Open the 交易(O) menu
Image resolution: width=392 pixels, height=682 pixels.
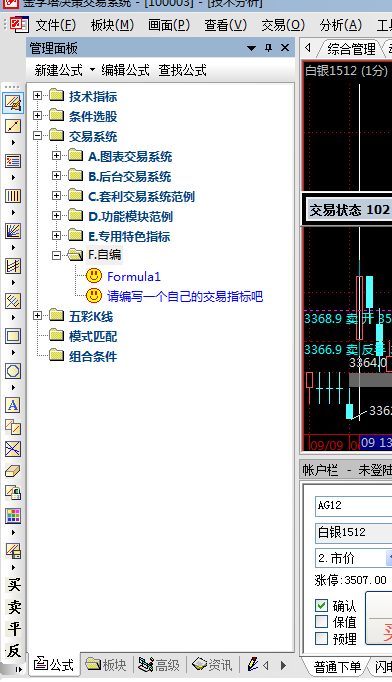pos(283,25)
